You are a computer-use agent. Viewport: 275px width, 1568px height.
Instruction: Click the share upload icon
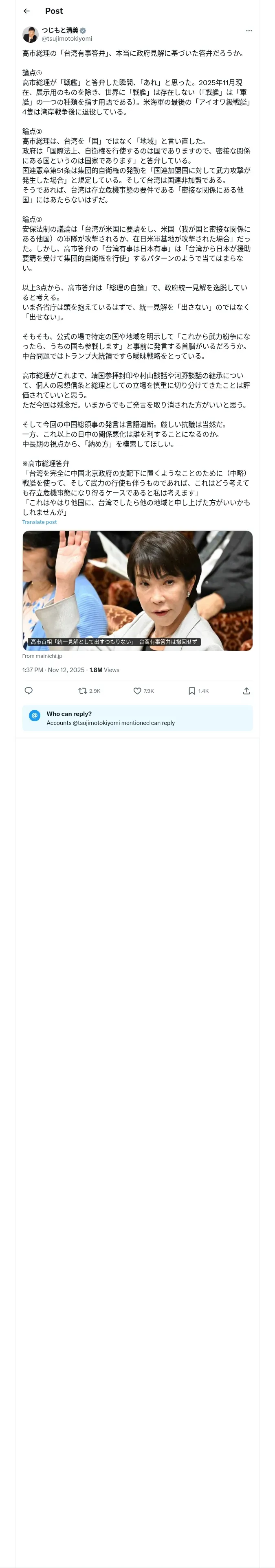(246, 690)
